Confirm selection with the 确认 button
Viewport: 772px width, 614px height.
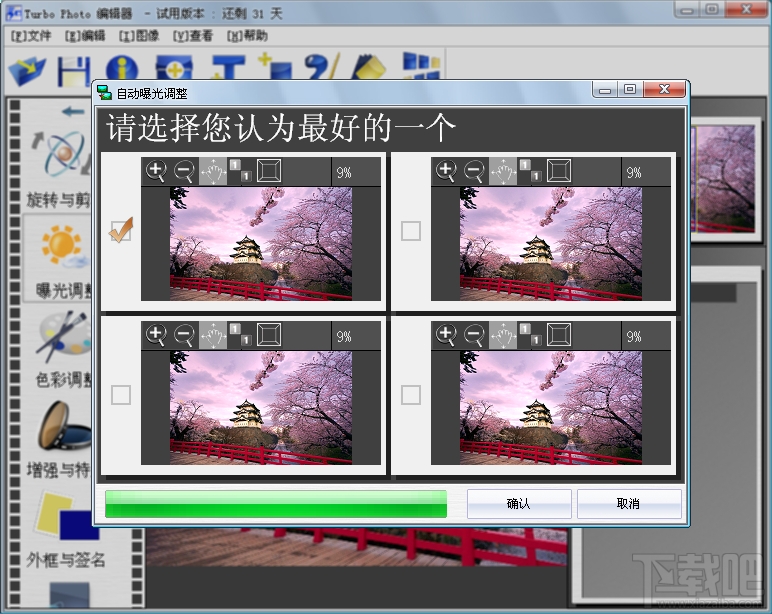[x=519, y=503]
